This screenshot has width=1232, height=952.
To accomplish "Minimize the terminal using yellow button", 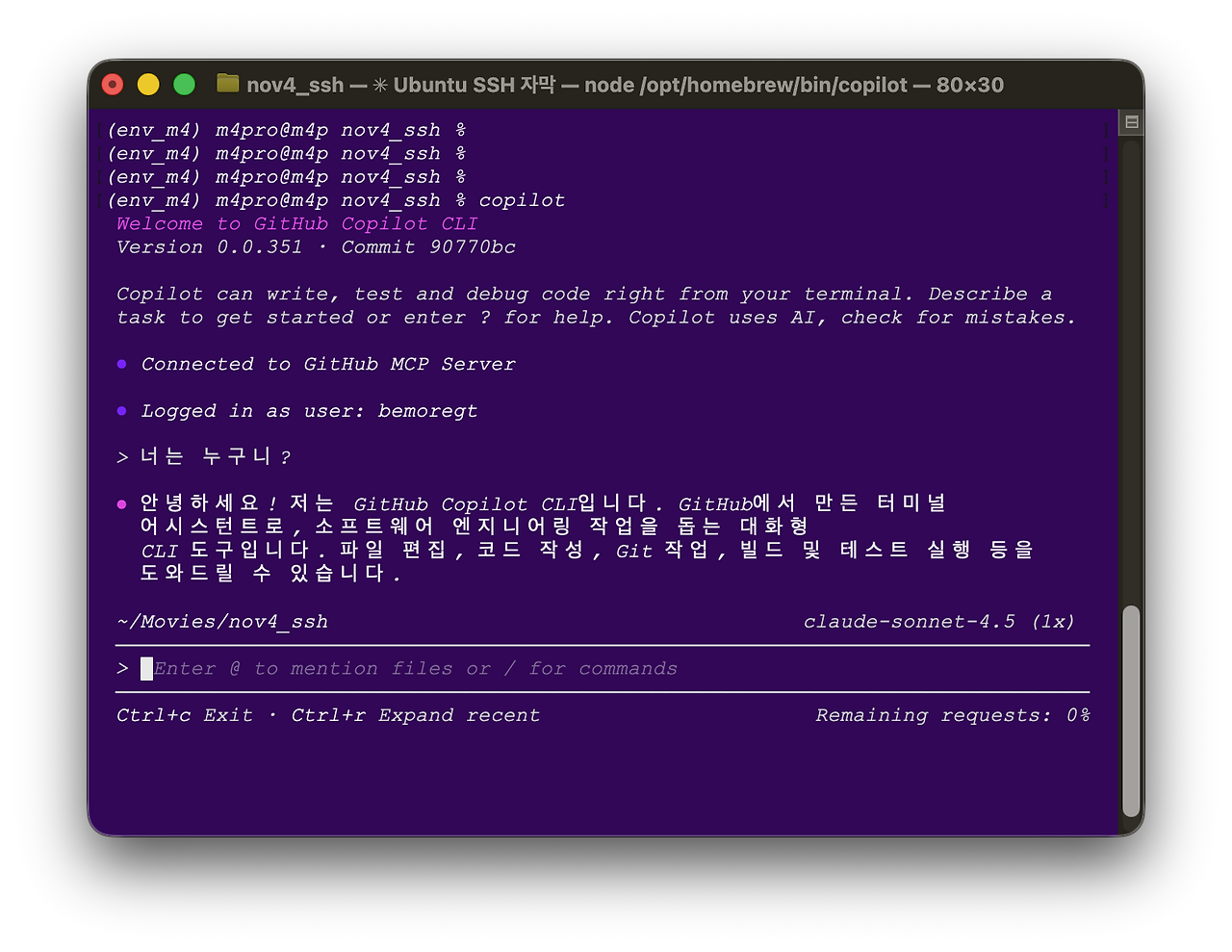I will (x=148, y=85).
